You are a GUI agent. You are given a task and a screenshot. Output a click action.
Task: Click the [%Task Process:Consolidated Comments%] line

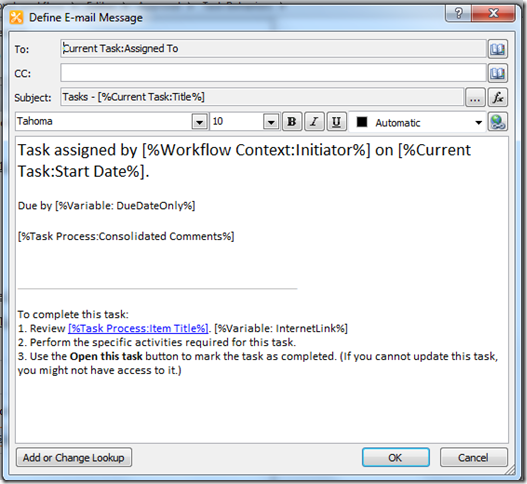pos(126,236)
